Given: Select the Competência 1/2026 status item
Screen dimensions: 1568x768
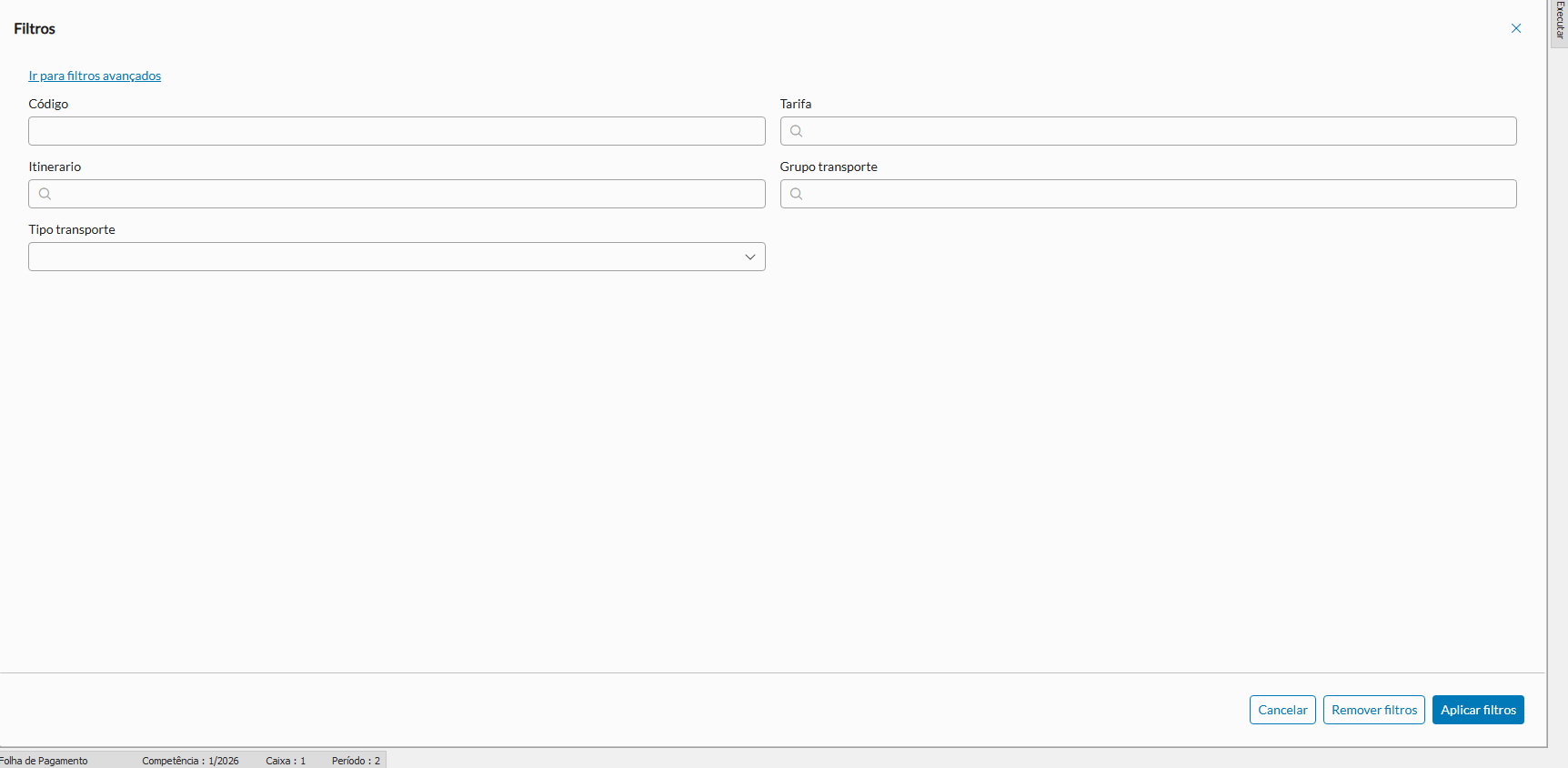Looking at the screenshot, I should tap(190, 761).
